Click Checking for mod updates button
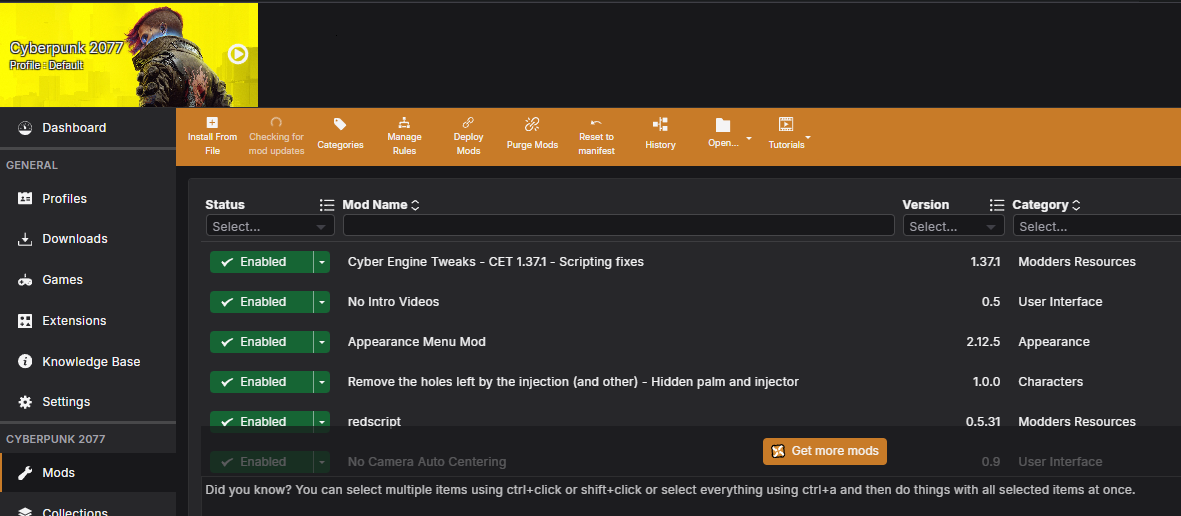This screenshot has height=516, width=1181. [x=276, y=136]
